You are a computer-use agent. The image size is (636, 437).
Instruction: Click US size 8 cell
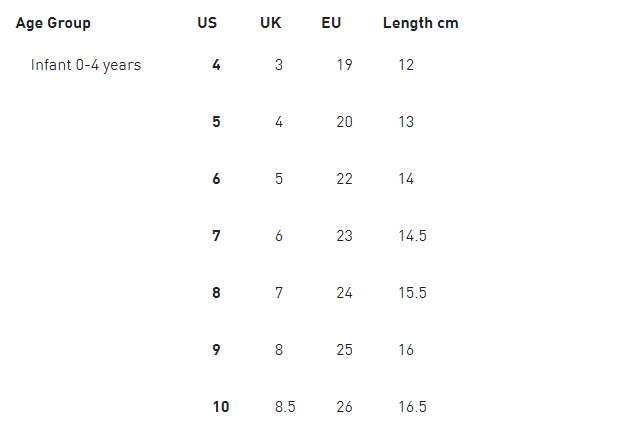click(x=216, y=293)
